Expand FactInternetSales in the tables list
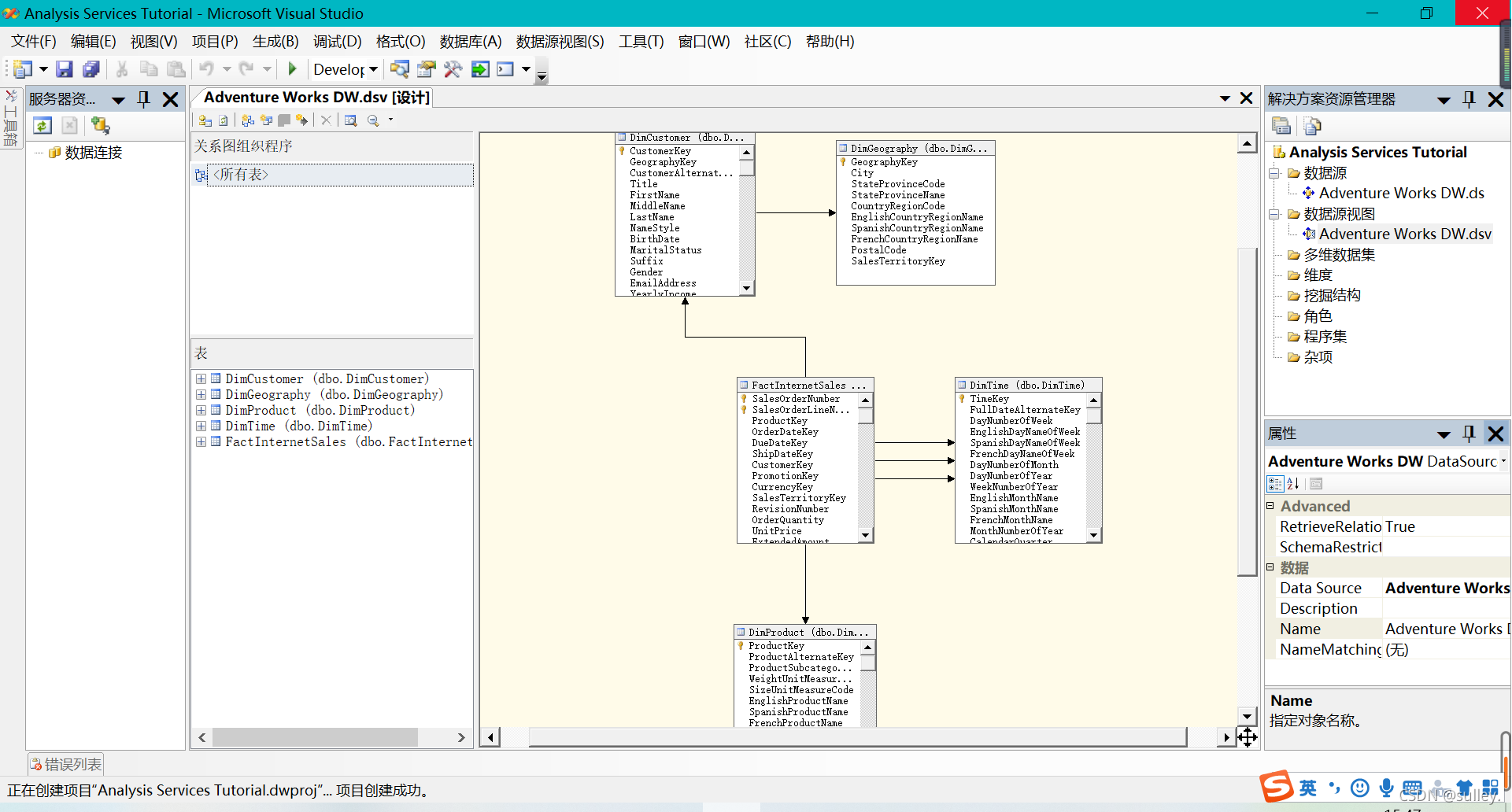Image resolution: width=1512 pixels, height=812 pixels. tap(201, 442)
